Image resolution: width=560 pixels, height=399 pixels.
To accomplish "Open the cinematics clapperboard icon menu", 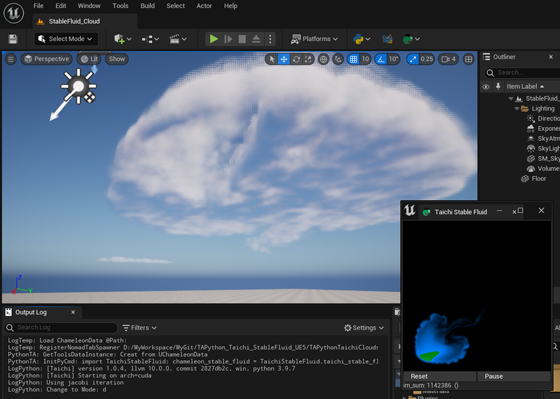I will 178,39.
